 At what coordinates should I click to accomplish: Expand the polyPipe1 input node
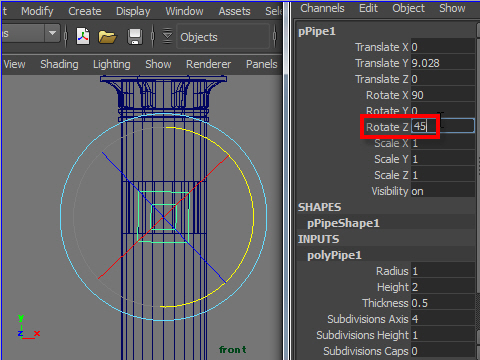click(334, 255)
